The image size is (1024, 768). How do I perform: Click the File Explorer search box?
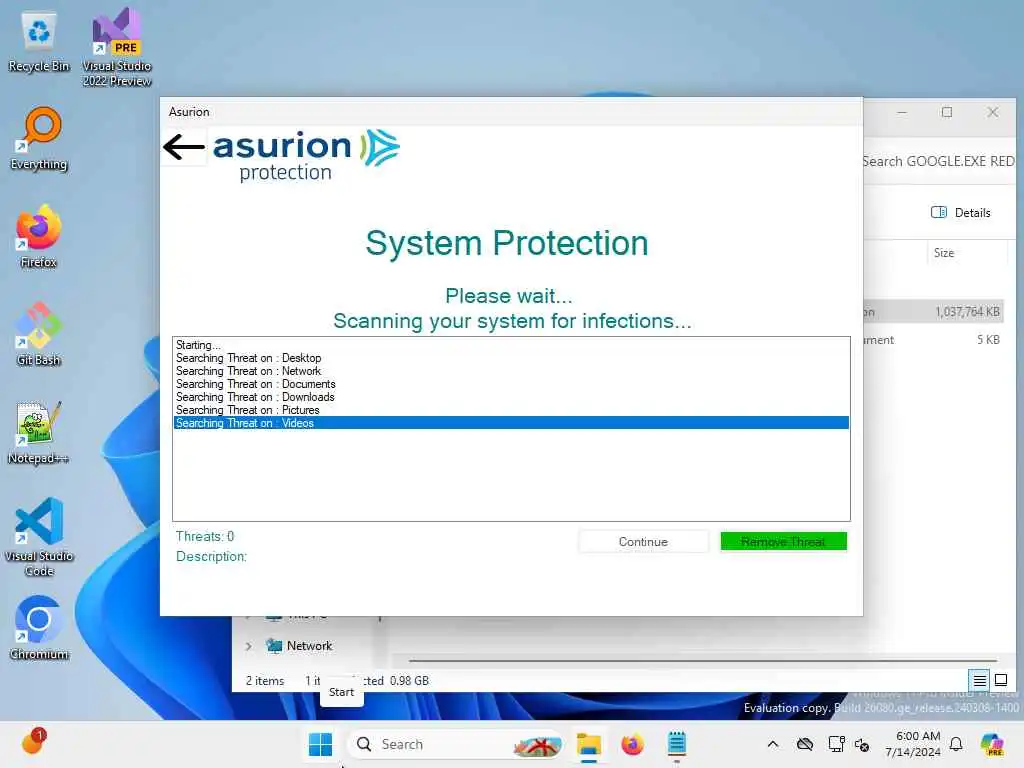click(938, 161)
